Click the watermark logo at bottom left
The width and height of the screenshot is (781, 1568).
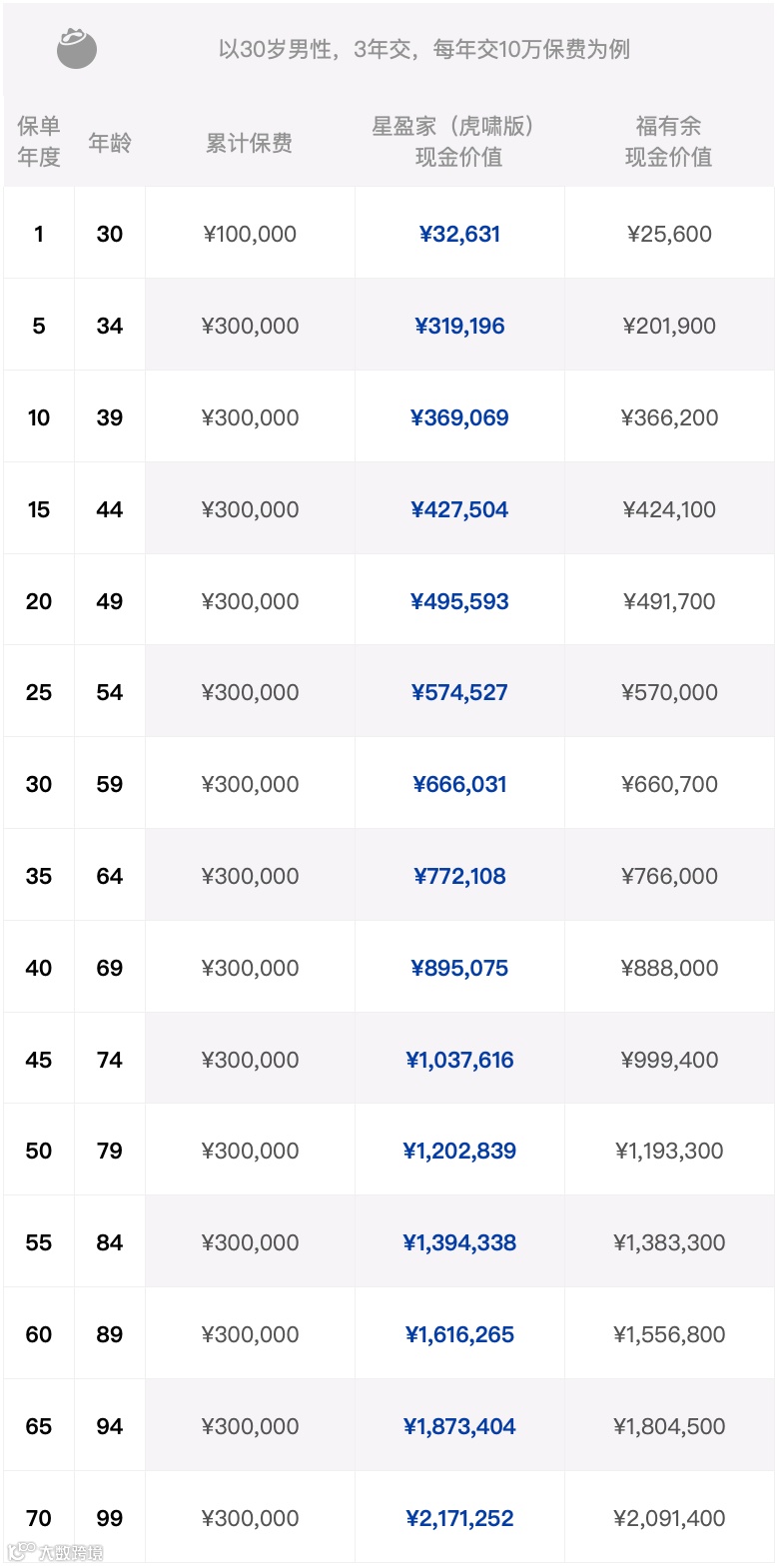pos(55,1551)
